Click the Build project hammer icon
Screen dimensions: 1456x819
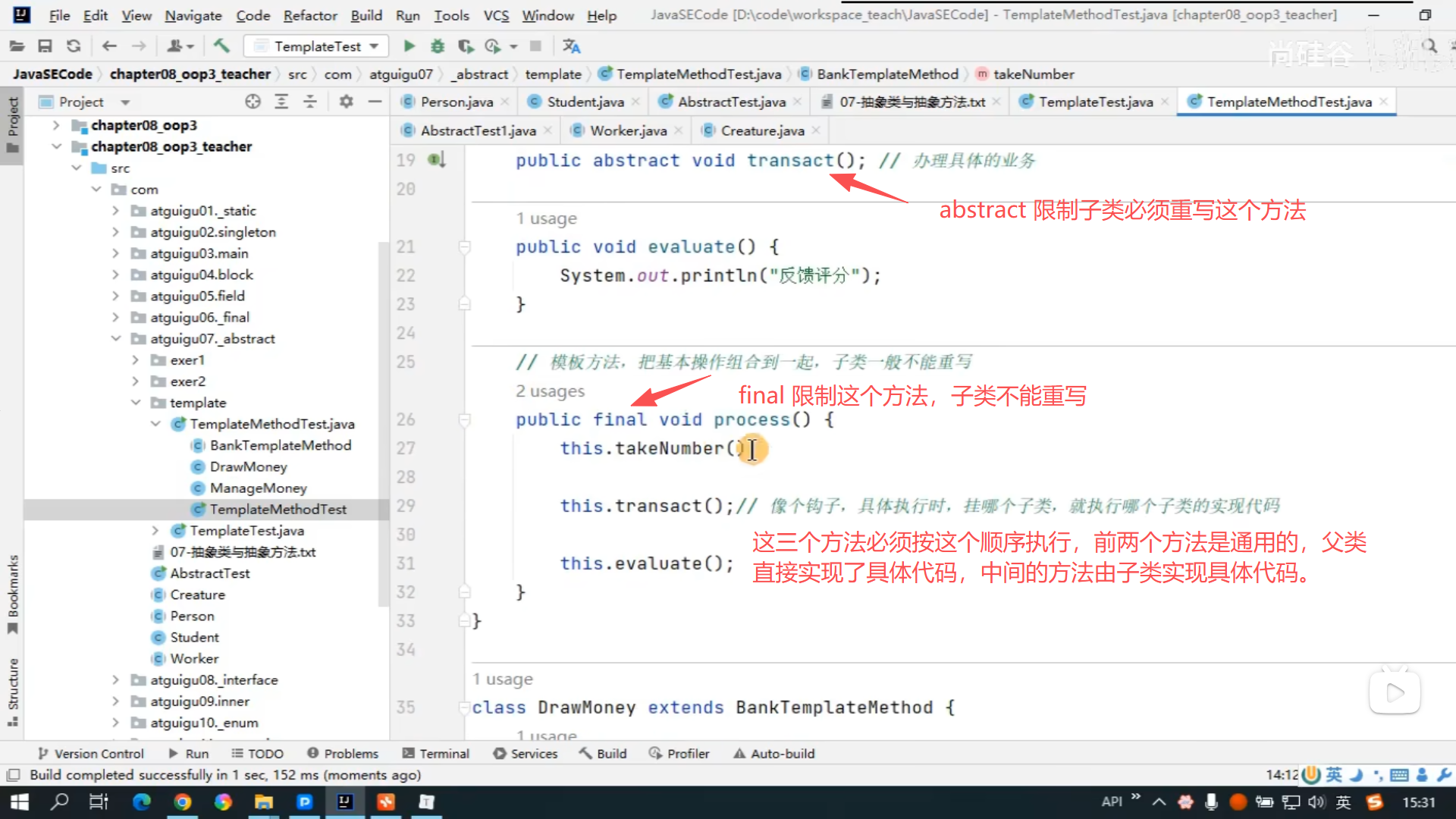pos(221,46)
